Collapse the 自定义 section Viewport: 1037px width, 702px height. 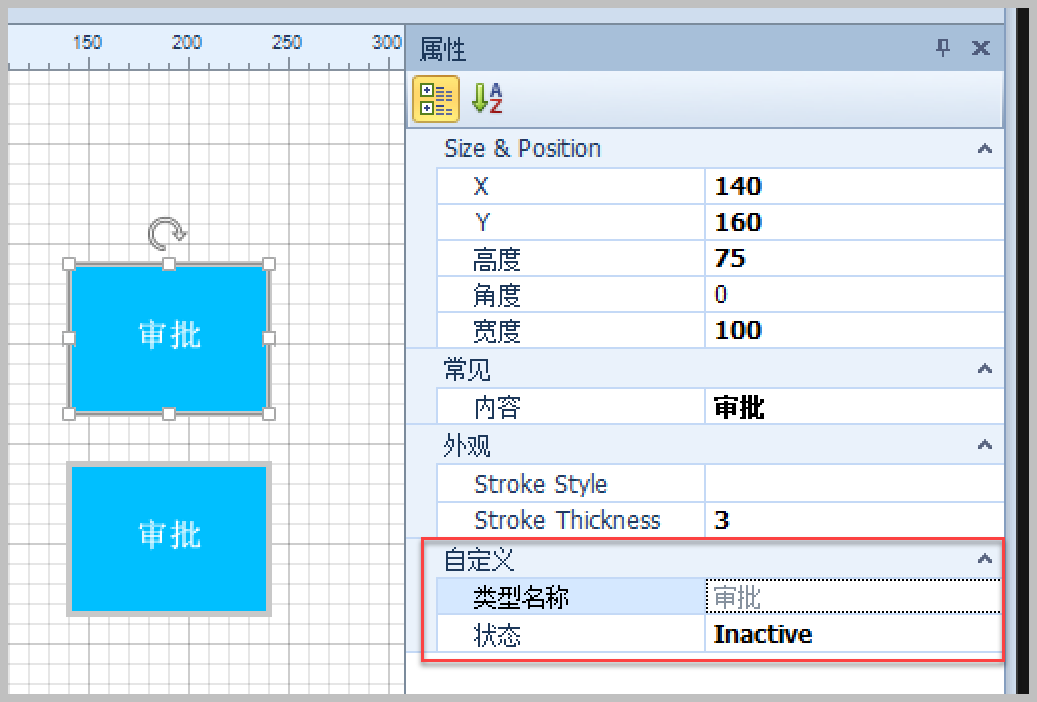[x=985, y=559]
